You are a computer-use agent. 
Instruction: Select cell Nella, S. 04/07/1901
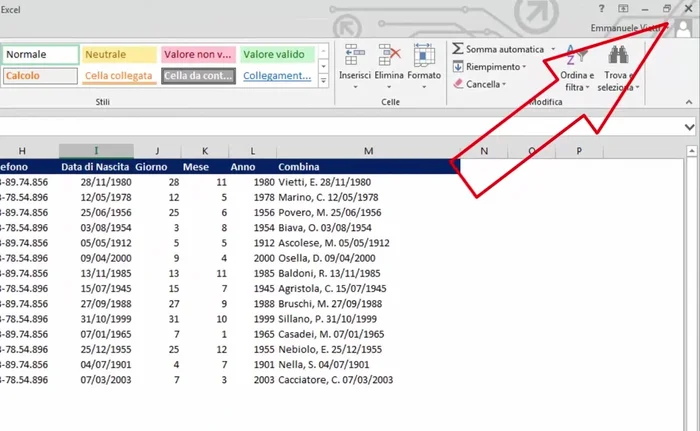(368, 364)
